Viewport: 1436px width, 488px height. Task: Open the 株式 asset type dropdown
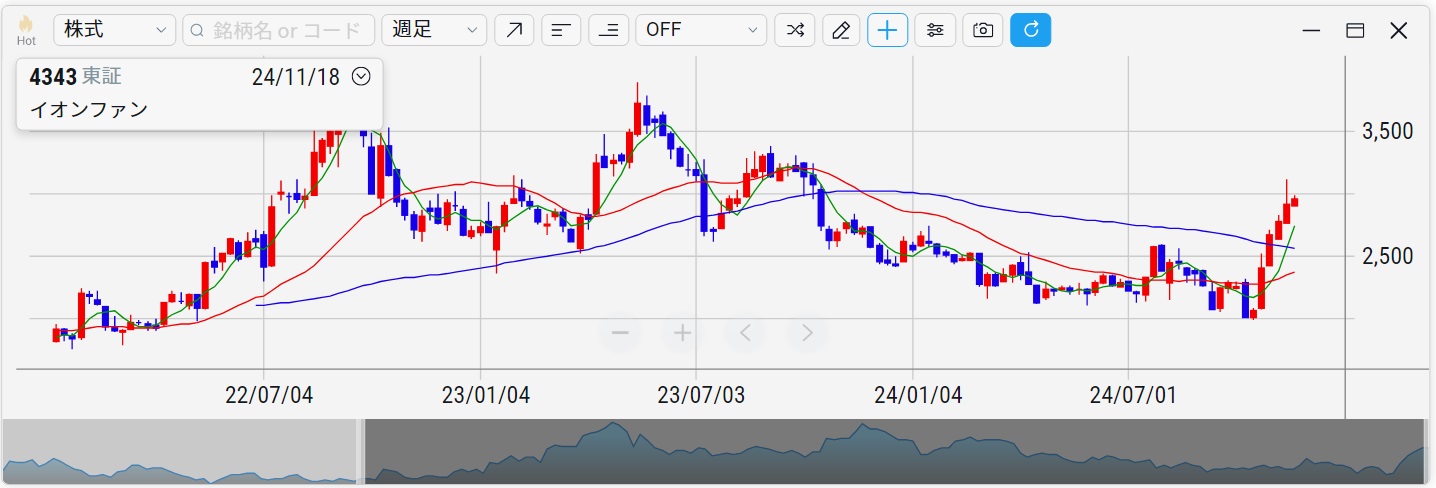point(114,30)
